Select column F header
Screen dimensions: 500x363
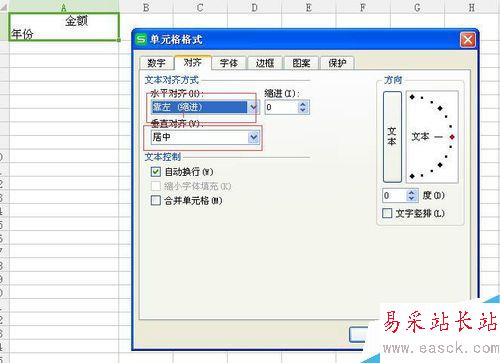coord(363,7)
